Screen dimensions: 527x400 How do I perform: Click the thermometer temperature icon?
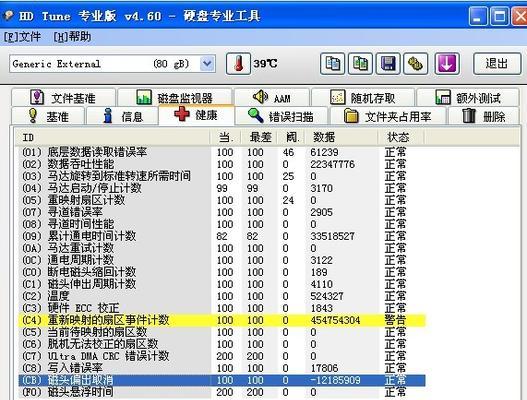[x=238, y=63]
